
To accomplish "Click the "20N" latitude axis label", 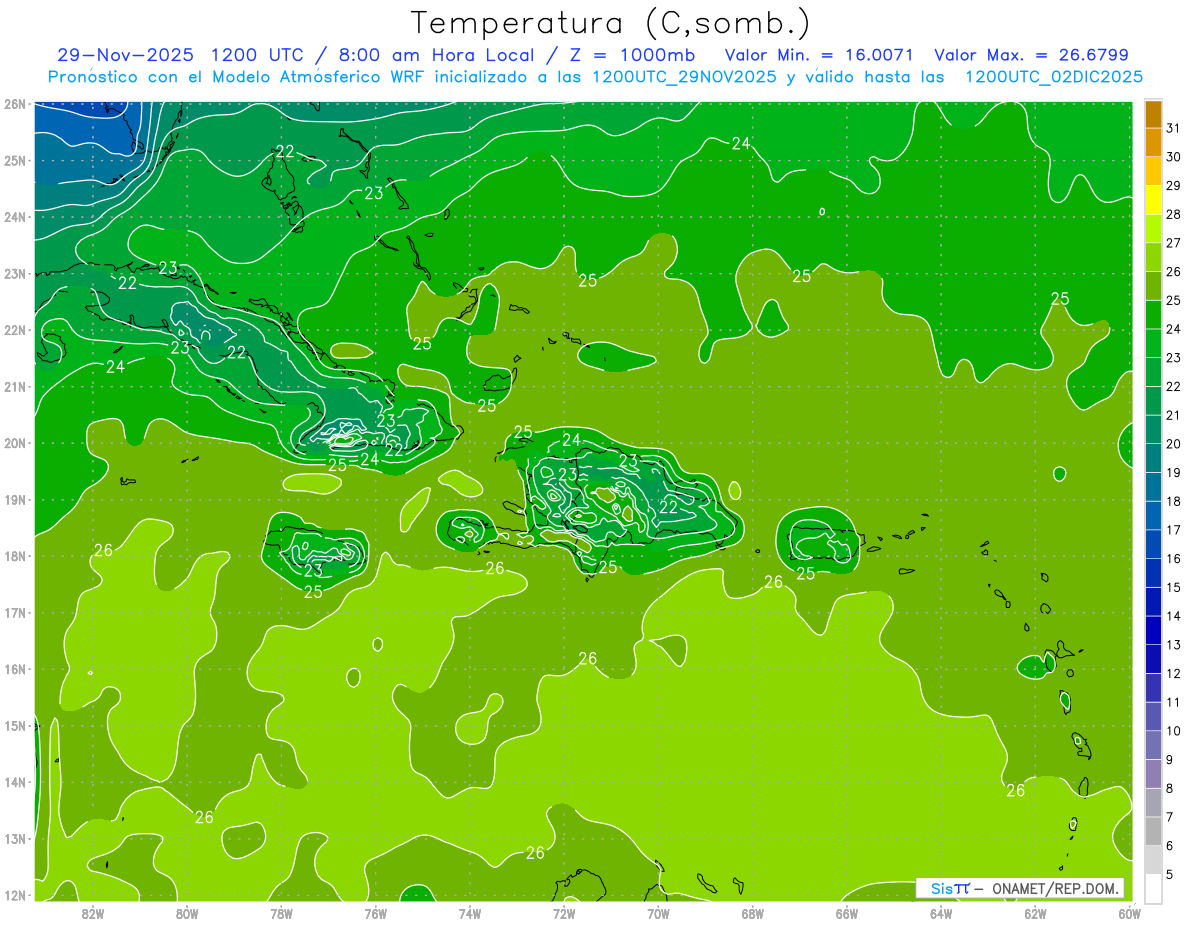I will [x=15, y=443].
